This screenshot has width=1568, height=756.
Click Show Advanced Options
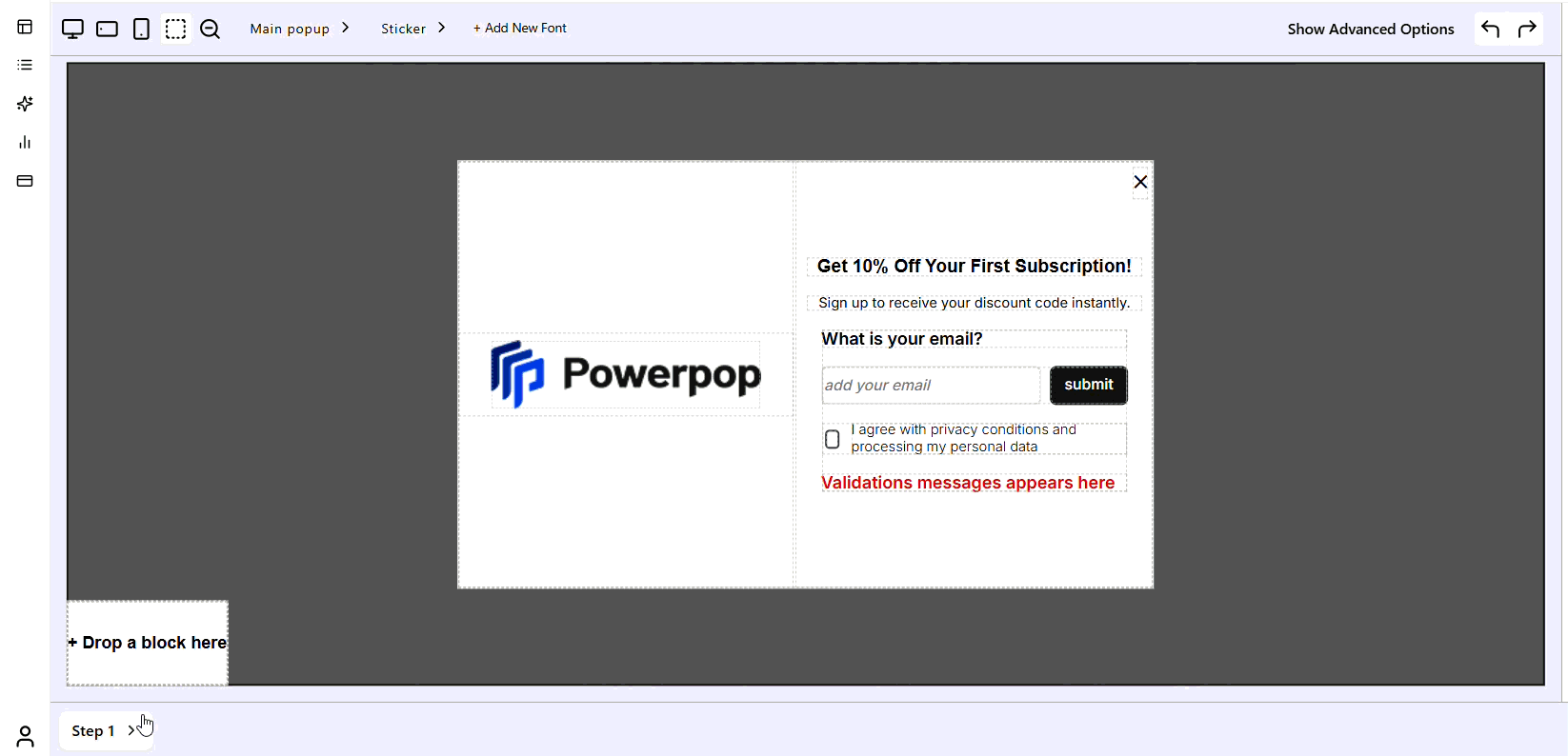[1371, 29]
